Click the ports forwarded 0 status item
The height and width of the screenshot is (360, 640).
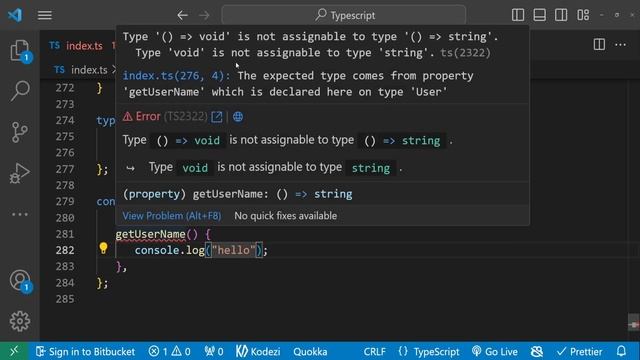tap(214, 351)
